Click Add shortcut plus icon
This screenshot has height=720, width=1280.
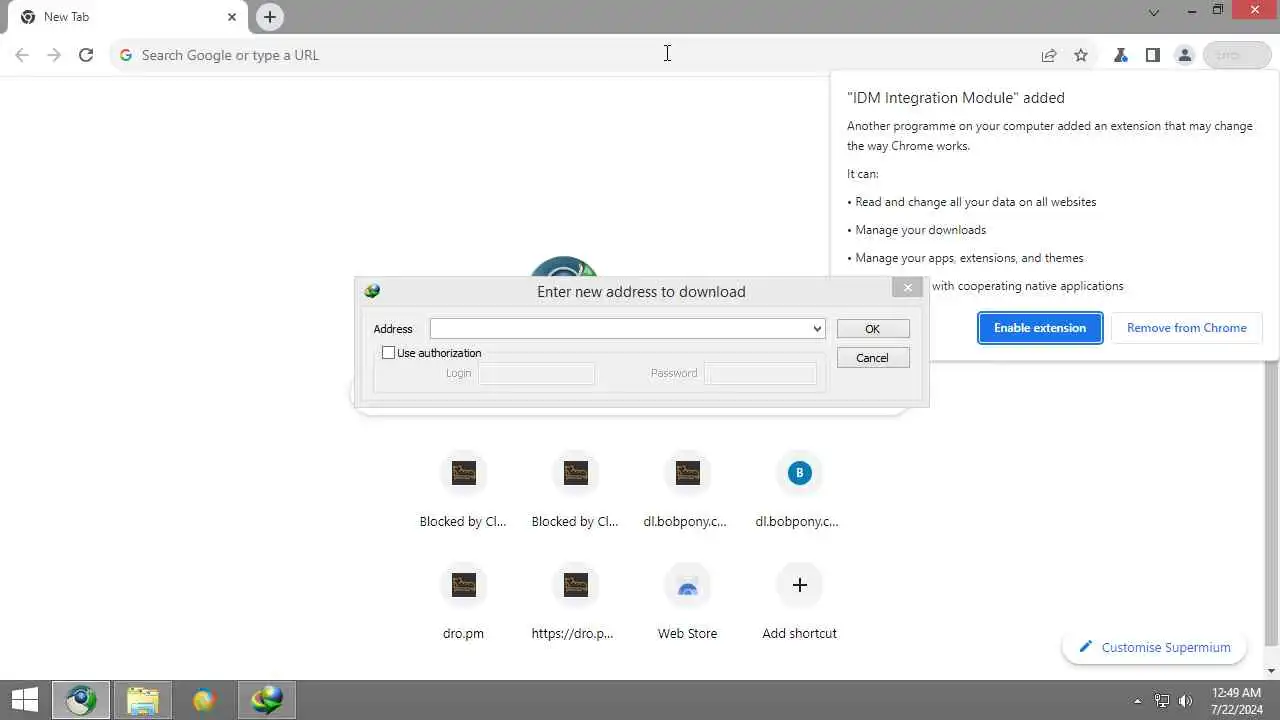(x=799, y=585)
